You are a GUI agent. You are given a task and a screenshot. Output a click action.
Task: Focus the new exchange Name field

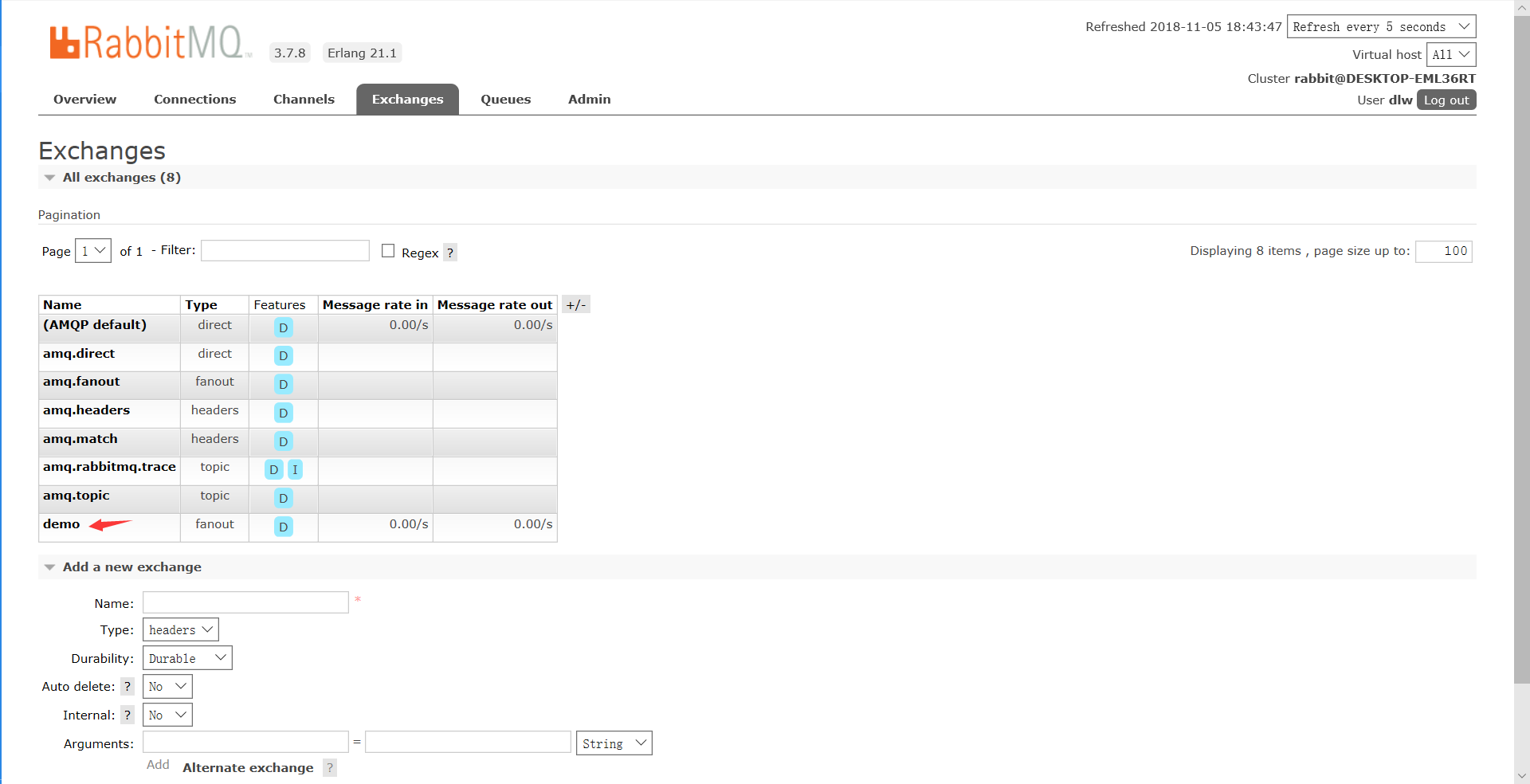pos(245,602)
